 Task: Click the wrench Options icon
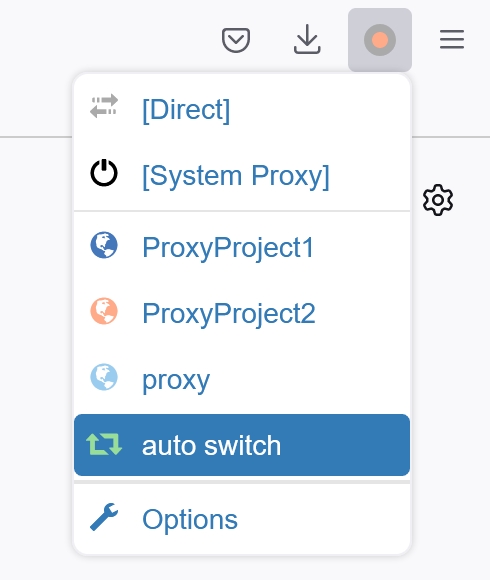coord(104,517)
